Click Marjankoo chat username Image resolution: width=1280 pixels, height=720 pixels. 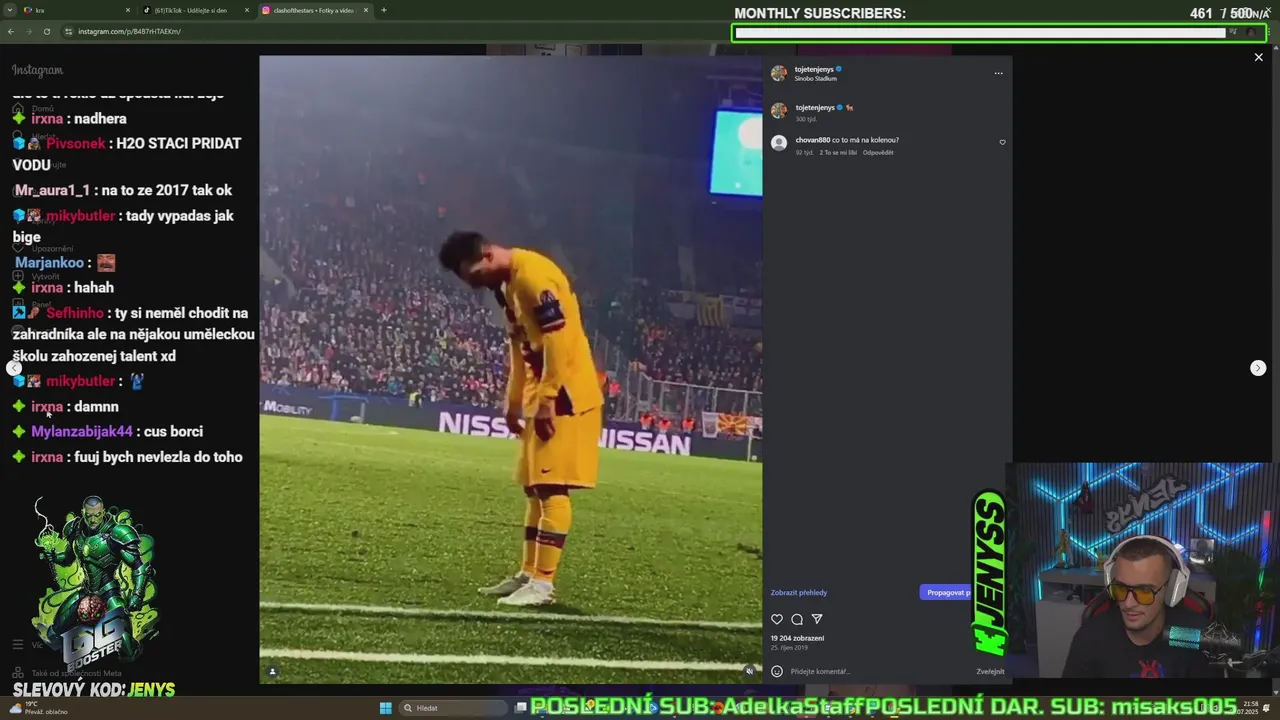[x=49, y=263]
